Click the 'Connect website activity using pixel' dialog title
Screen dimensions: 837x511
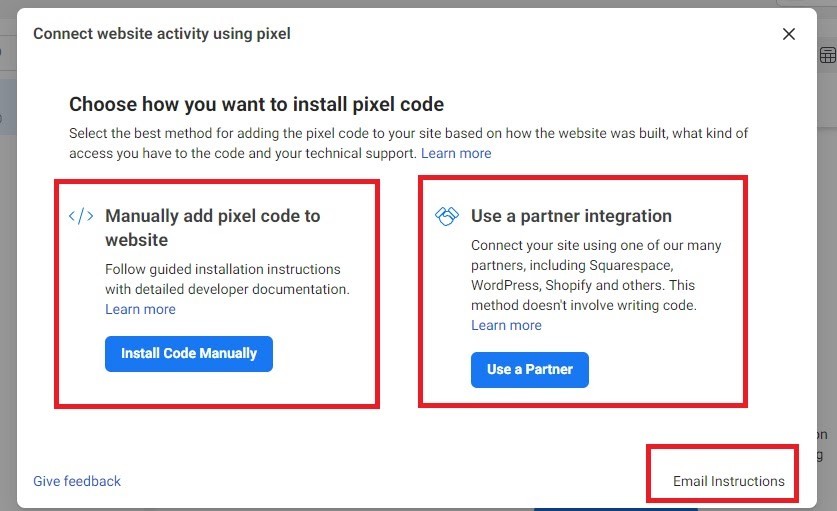[162, 34]
